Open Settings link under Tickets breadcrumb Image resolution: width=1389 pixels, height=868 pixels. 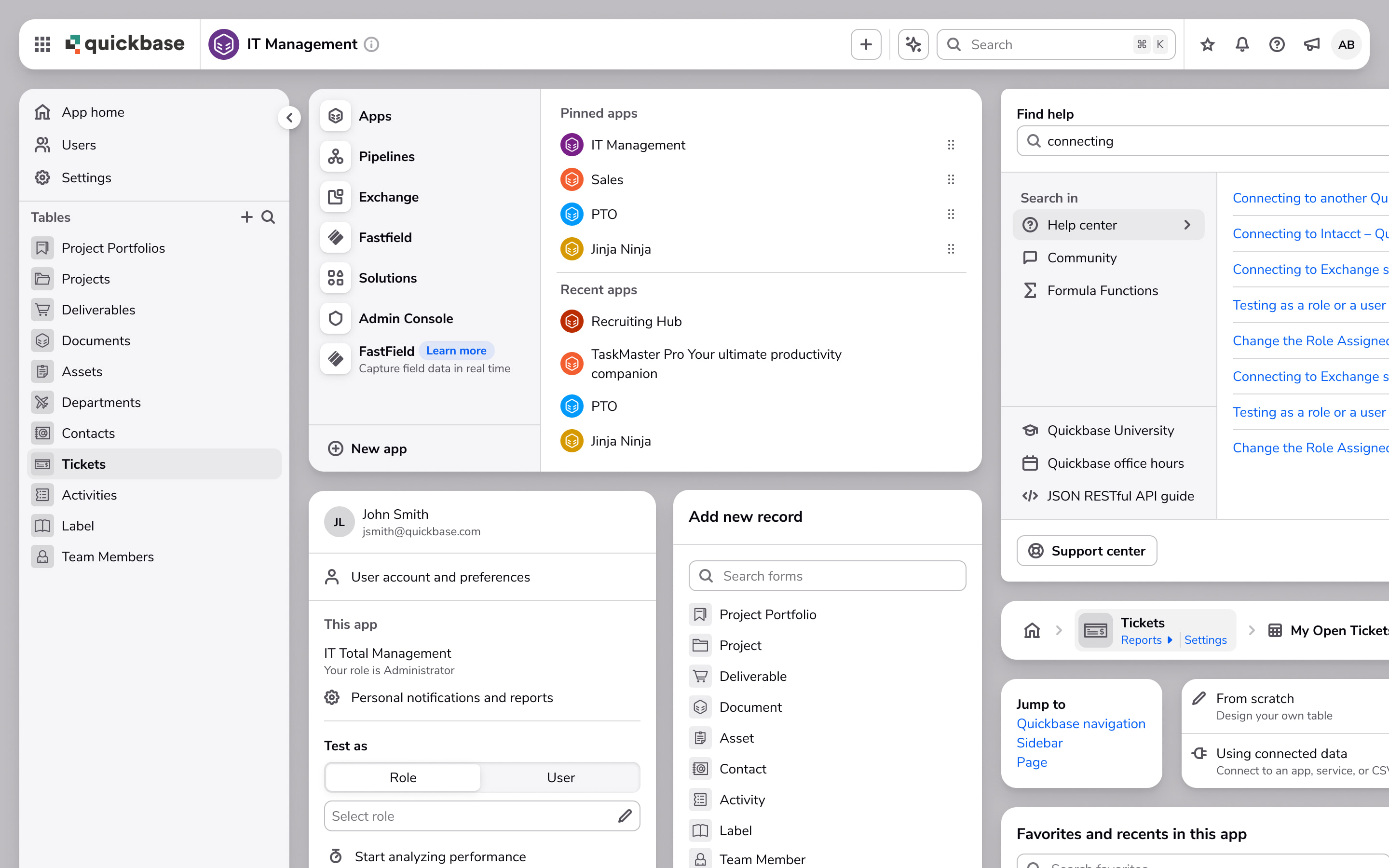click(x=1205, y=640)
